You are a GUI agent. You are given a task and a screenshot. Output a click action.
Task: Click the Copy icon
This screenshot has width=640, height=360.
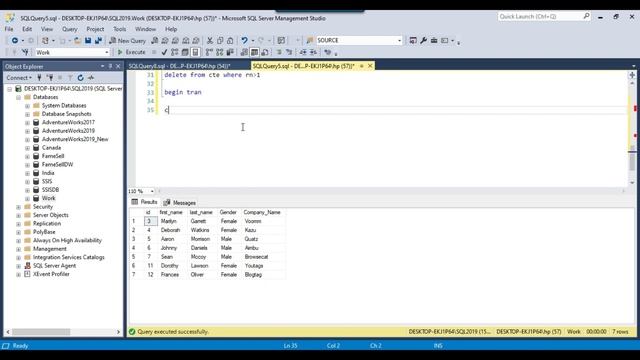point(220,40)
